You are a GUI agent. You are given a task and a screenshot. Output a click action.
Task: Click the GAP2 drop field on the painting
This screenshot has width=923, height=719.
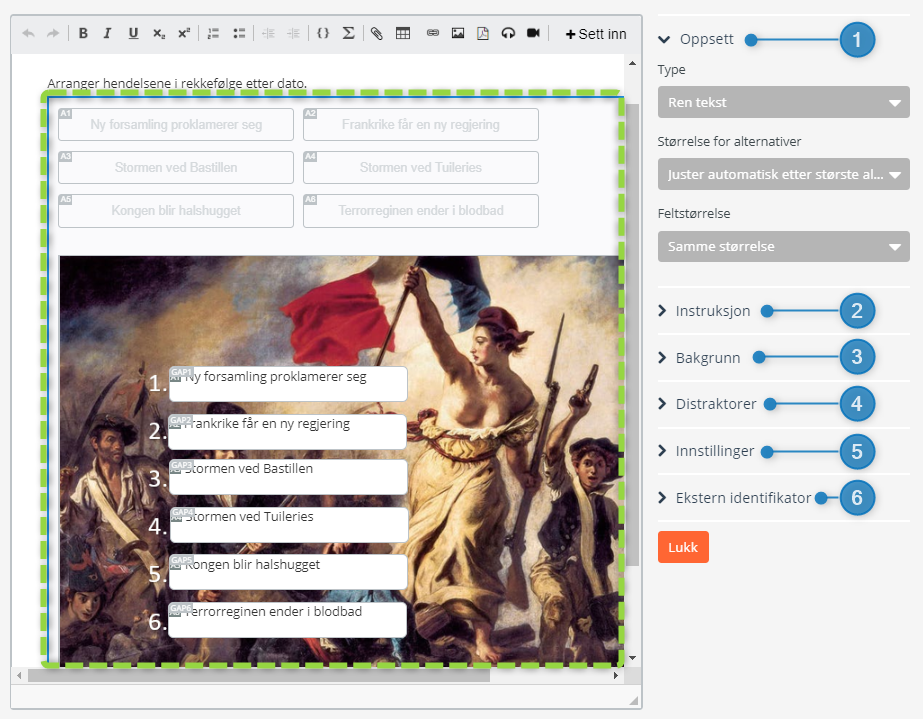(x=288, y=432)
